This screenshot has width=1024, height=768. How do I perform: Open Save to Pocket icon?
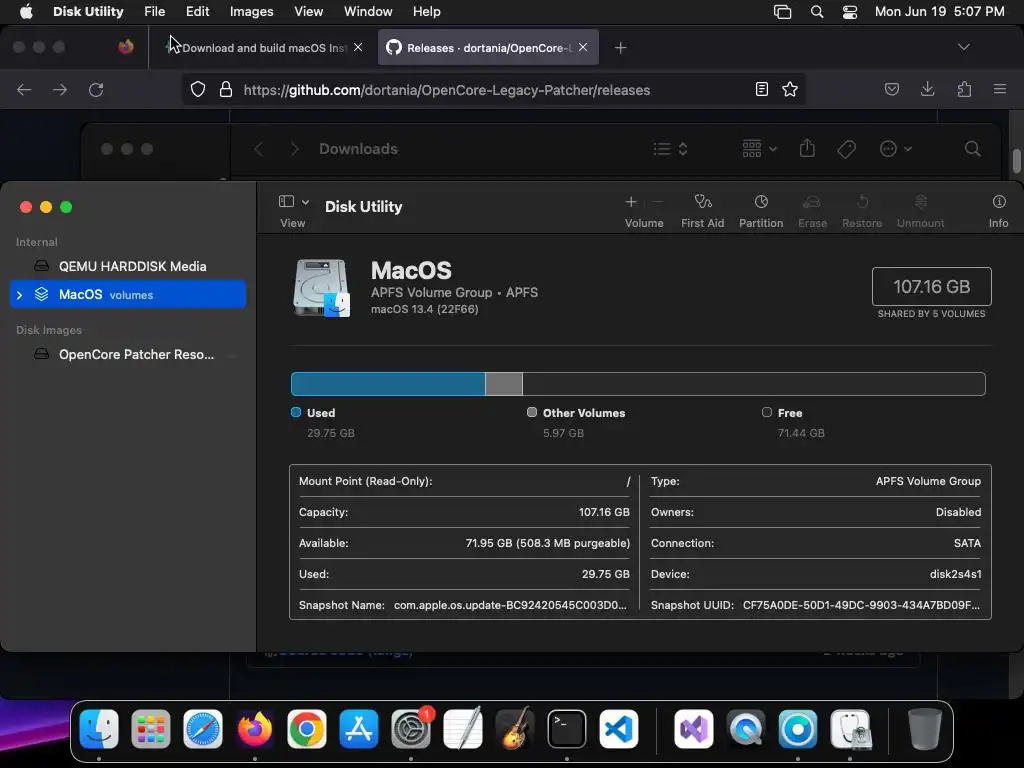click(x=891, y=89)
